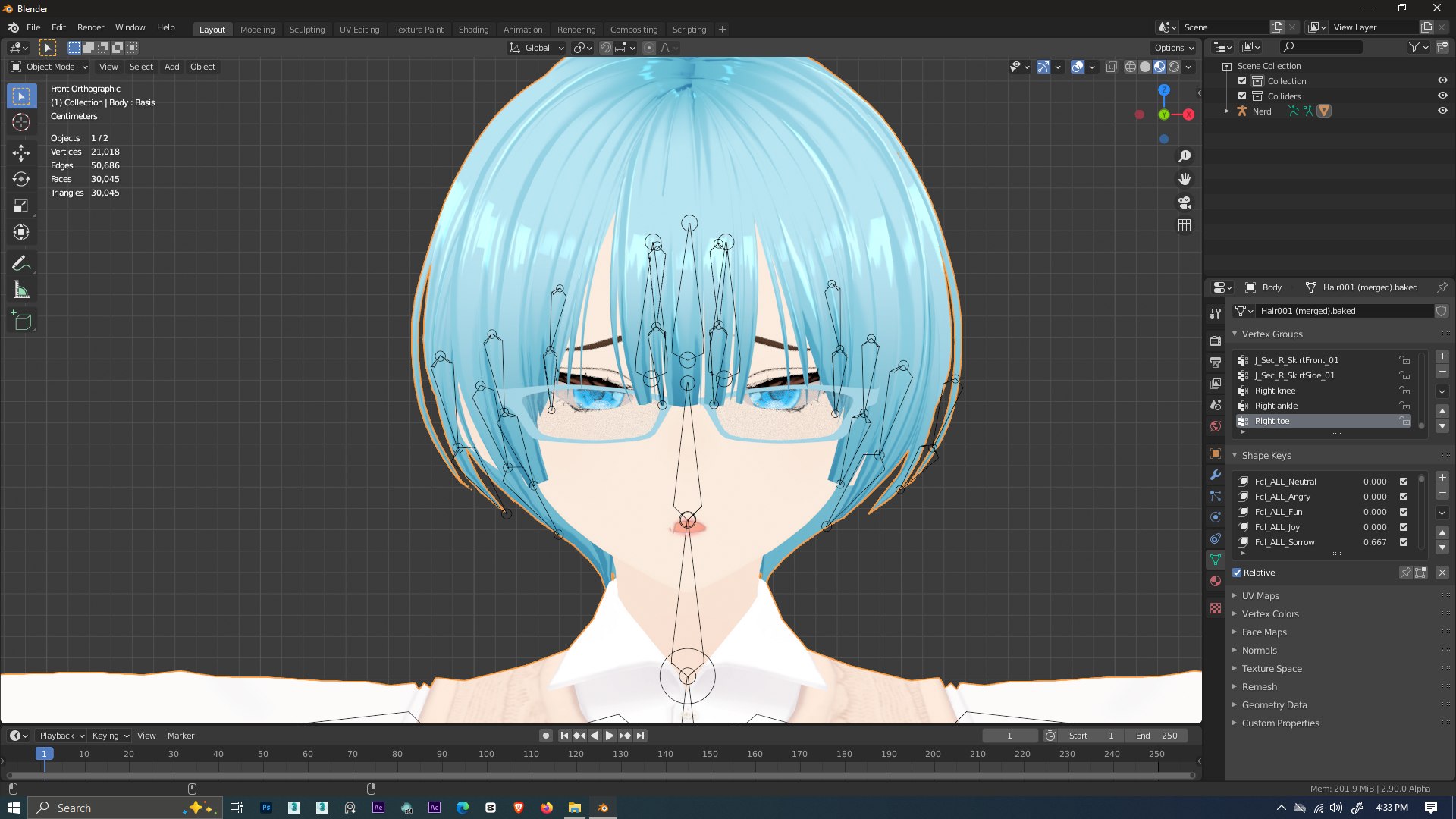1456x819 pixels.
Task: Toggle Fcl_ALL_Sorrow shape key checkbox
Action: [1404, 542]
